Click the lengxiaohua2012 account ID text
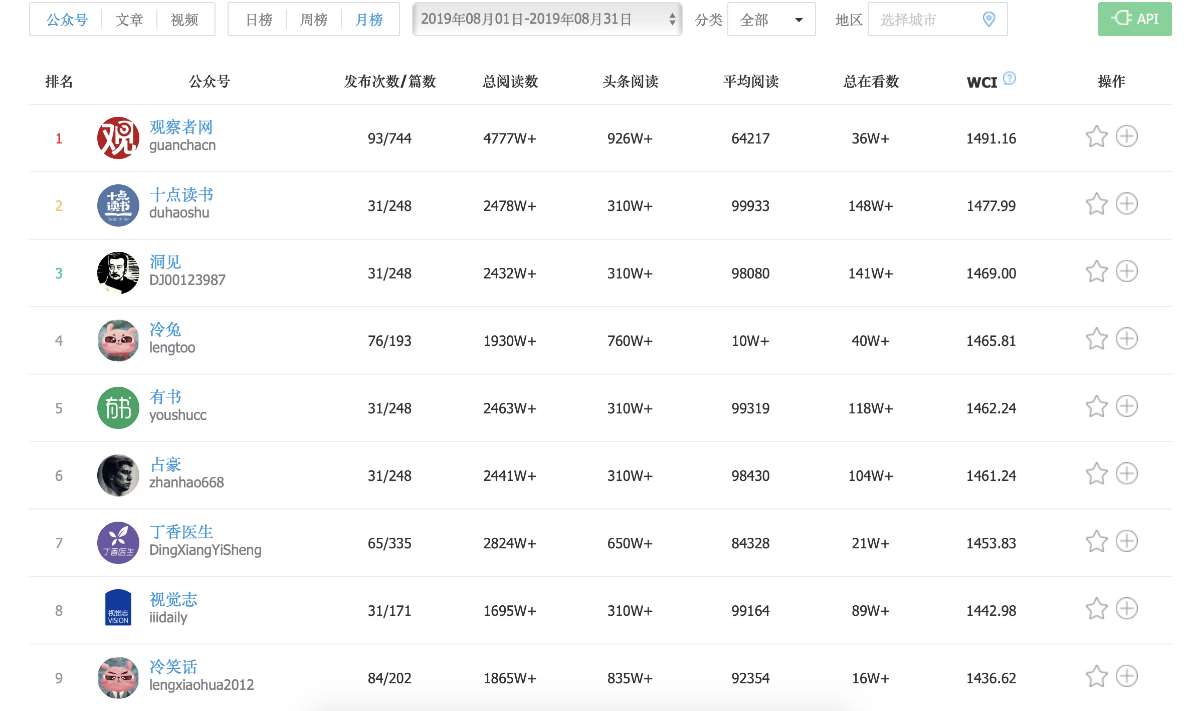This screenshot has width=1201, height=711. point(201,685)
